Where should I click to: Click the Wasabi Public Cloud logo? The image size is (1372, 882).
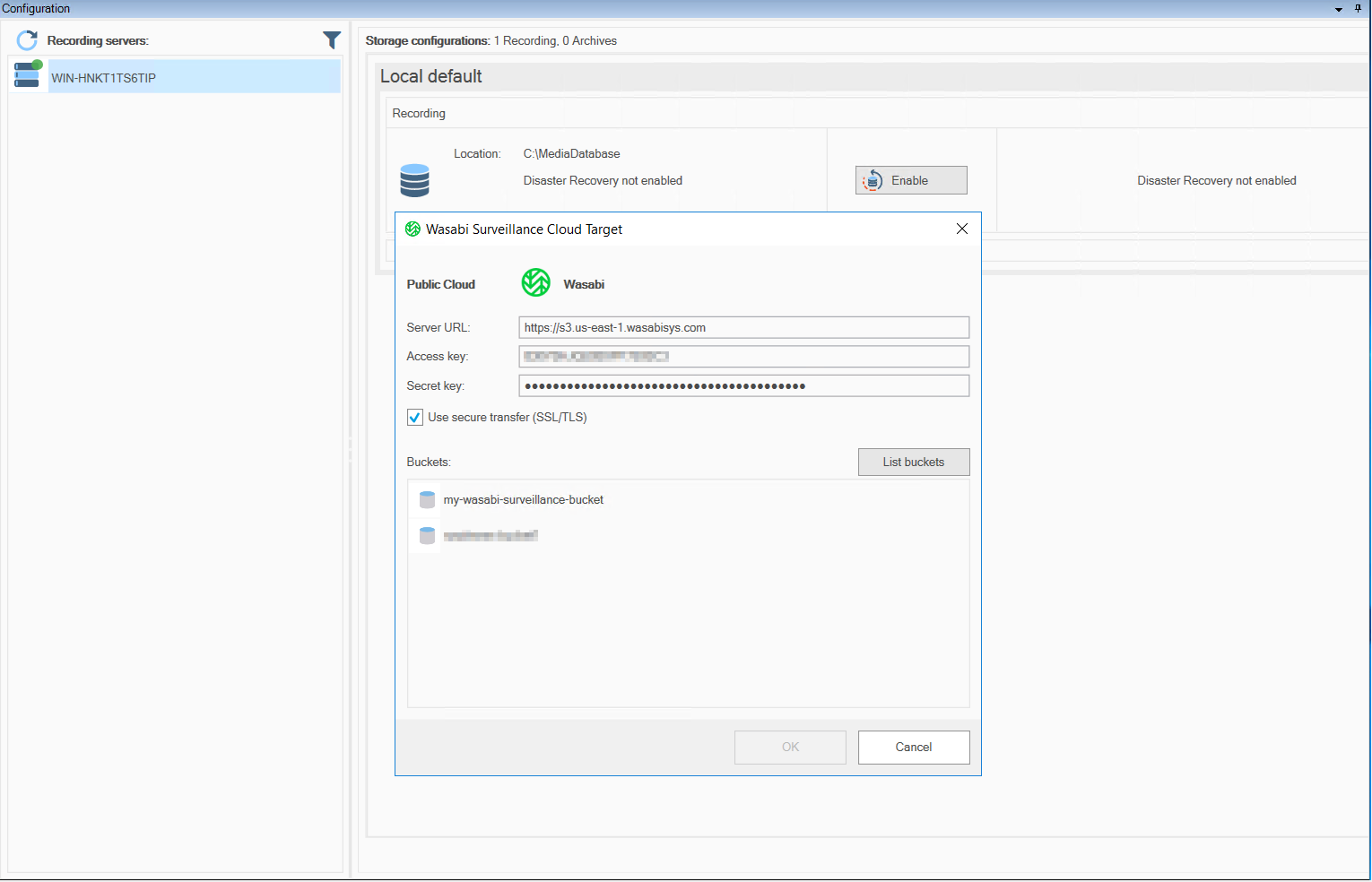pos(536,282)
